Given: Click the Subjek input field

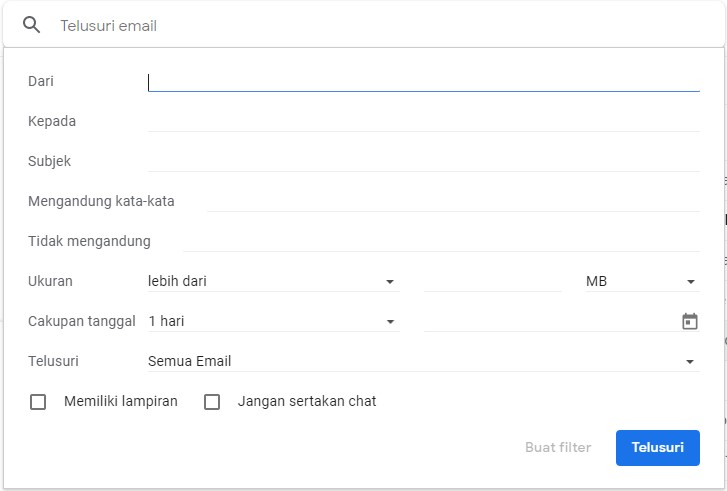Looking at the screenshot, I should (x=423, y=161).
